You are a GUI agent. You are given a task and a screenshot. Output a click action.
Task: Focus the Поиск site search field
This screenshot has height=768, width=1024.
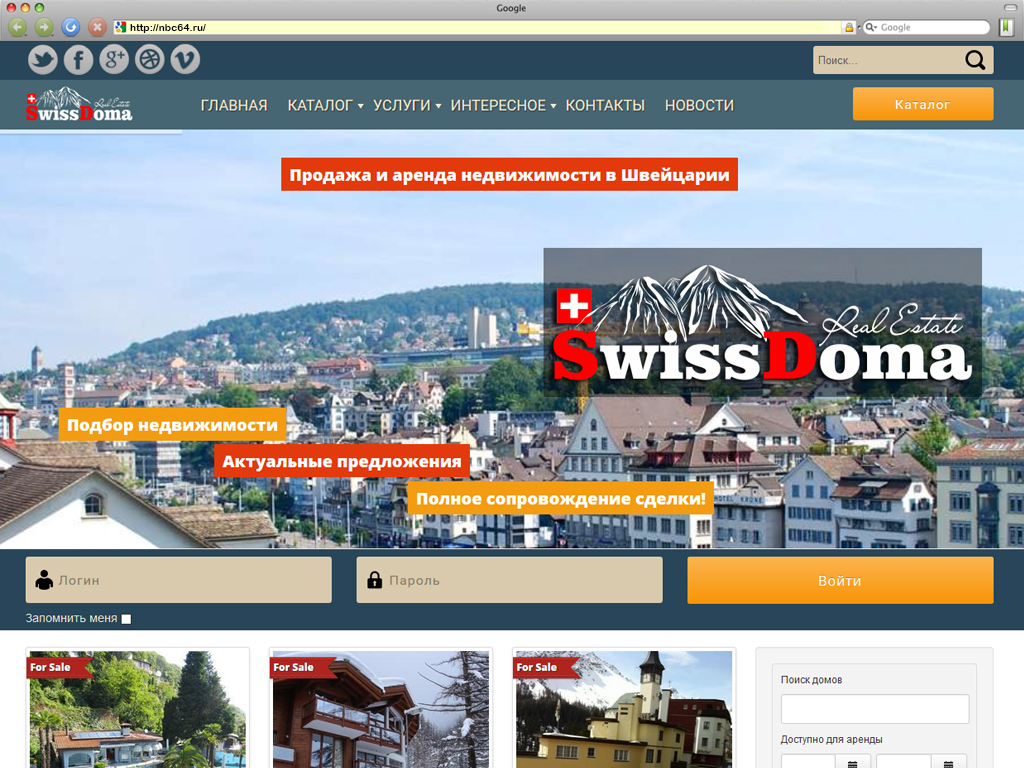[x=888, y=60]
